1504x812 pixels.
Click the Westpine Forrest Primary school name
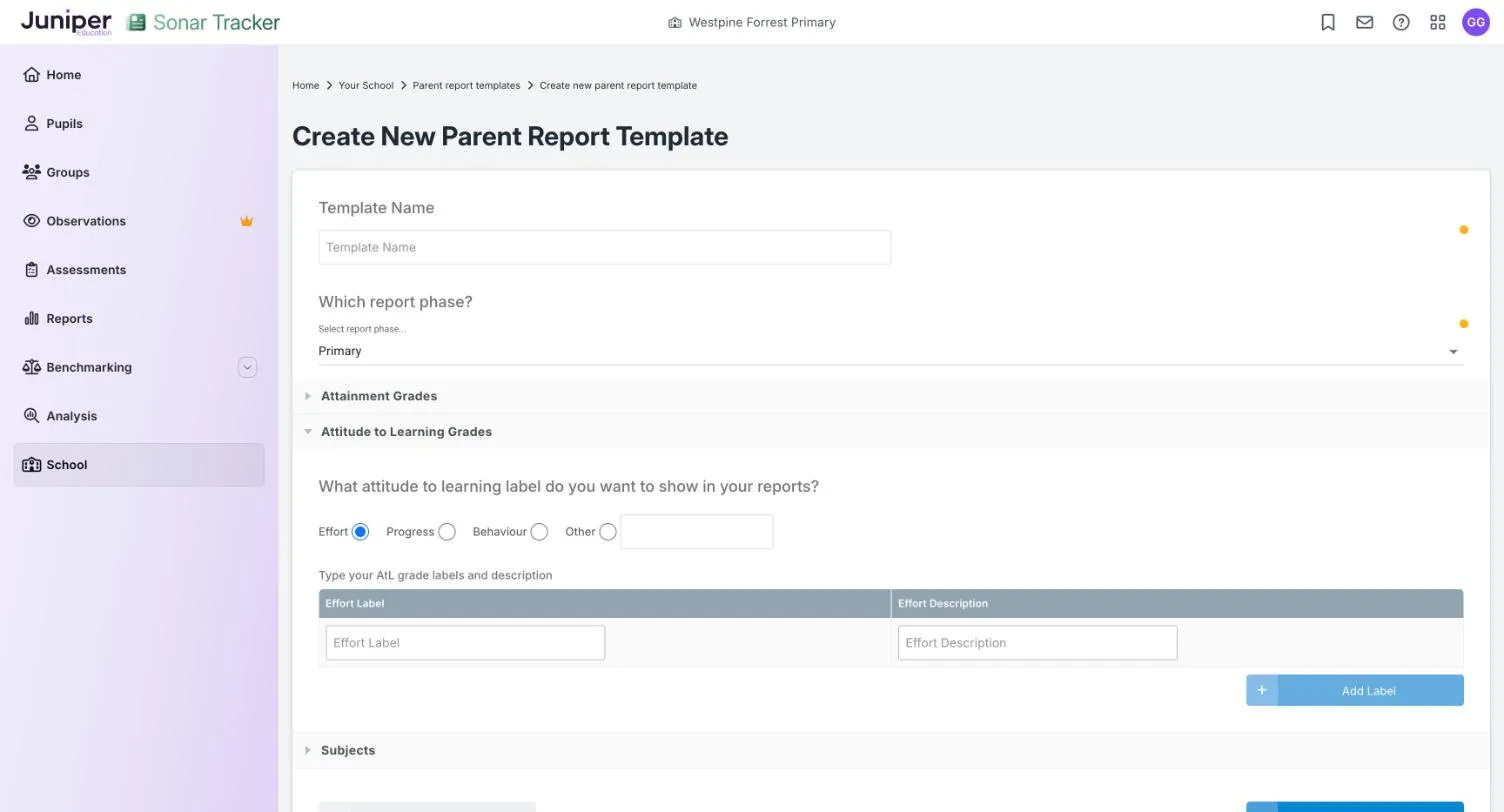762,22
